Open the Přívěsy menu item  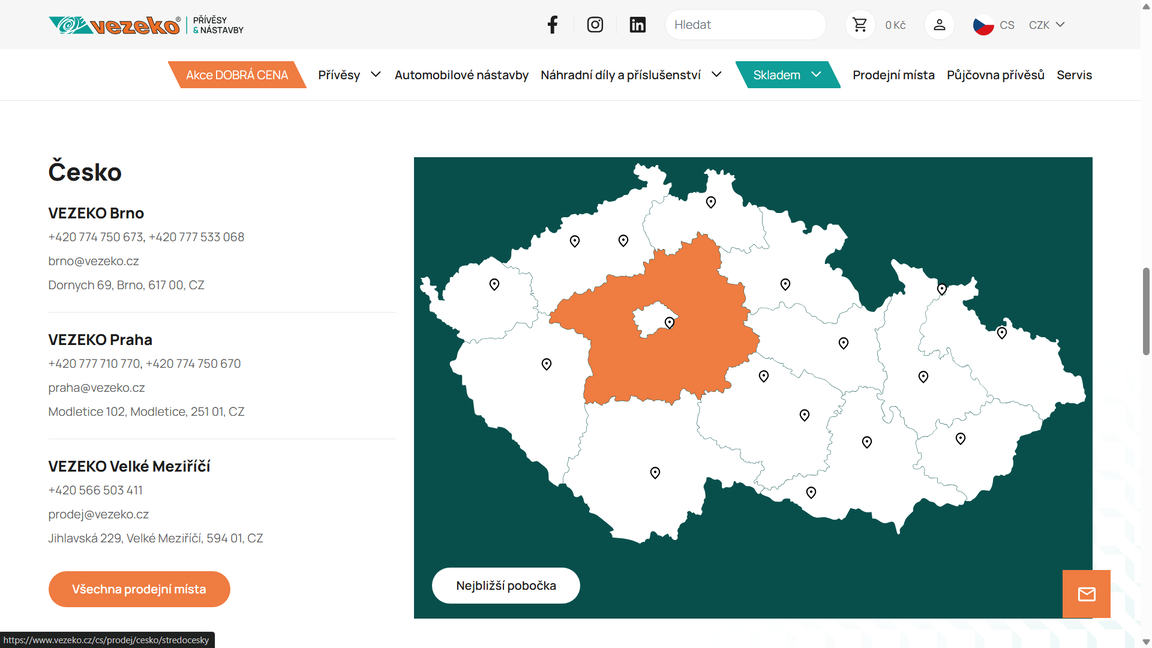pos(339,74)
